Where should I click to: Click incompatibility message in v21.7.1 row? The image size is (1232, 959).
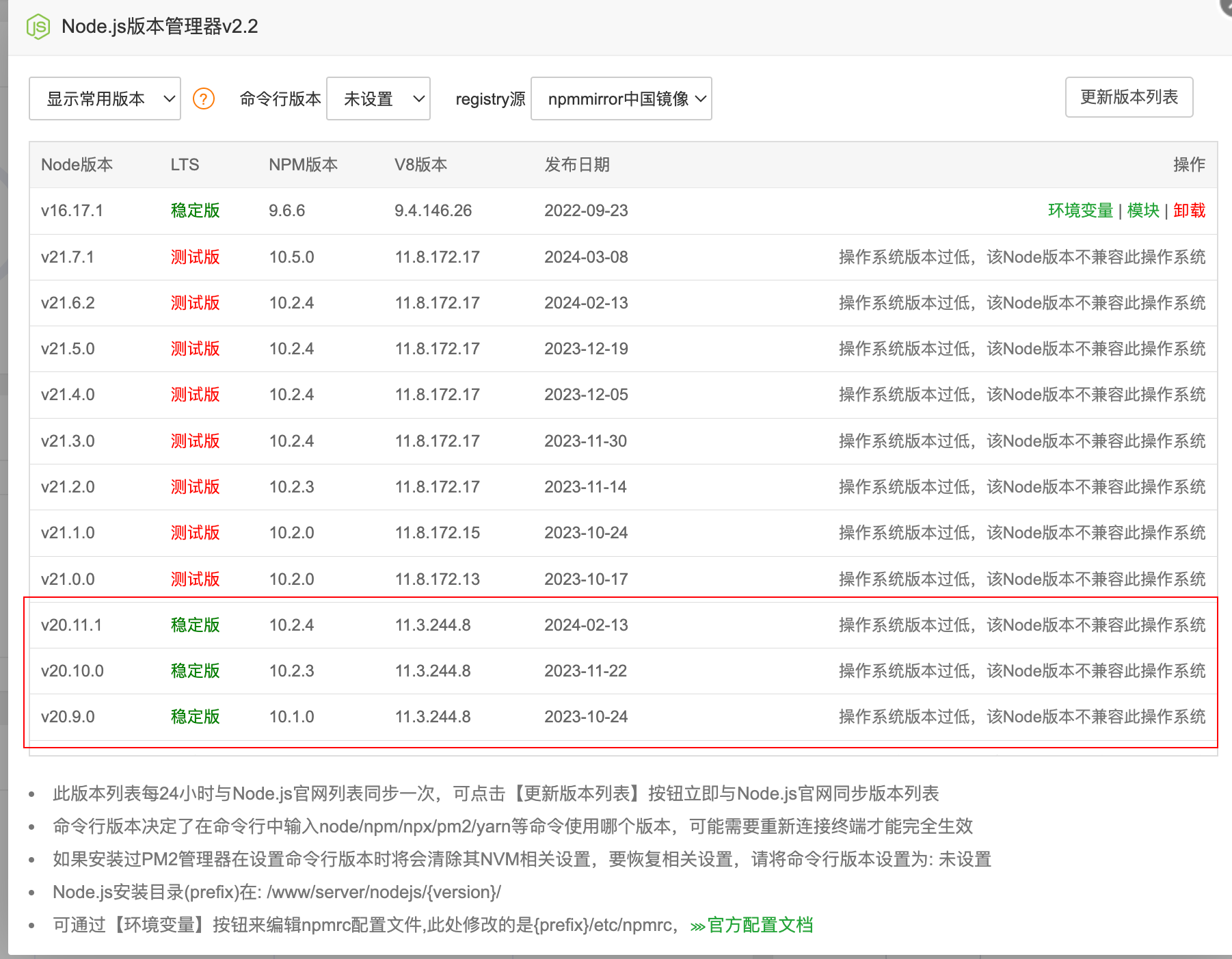coord(1022,257)
